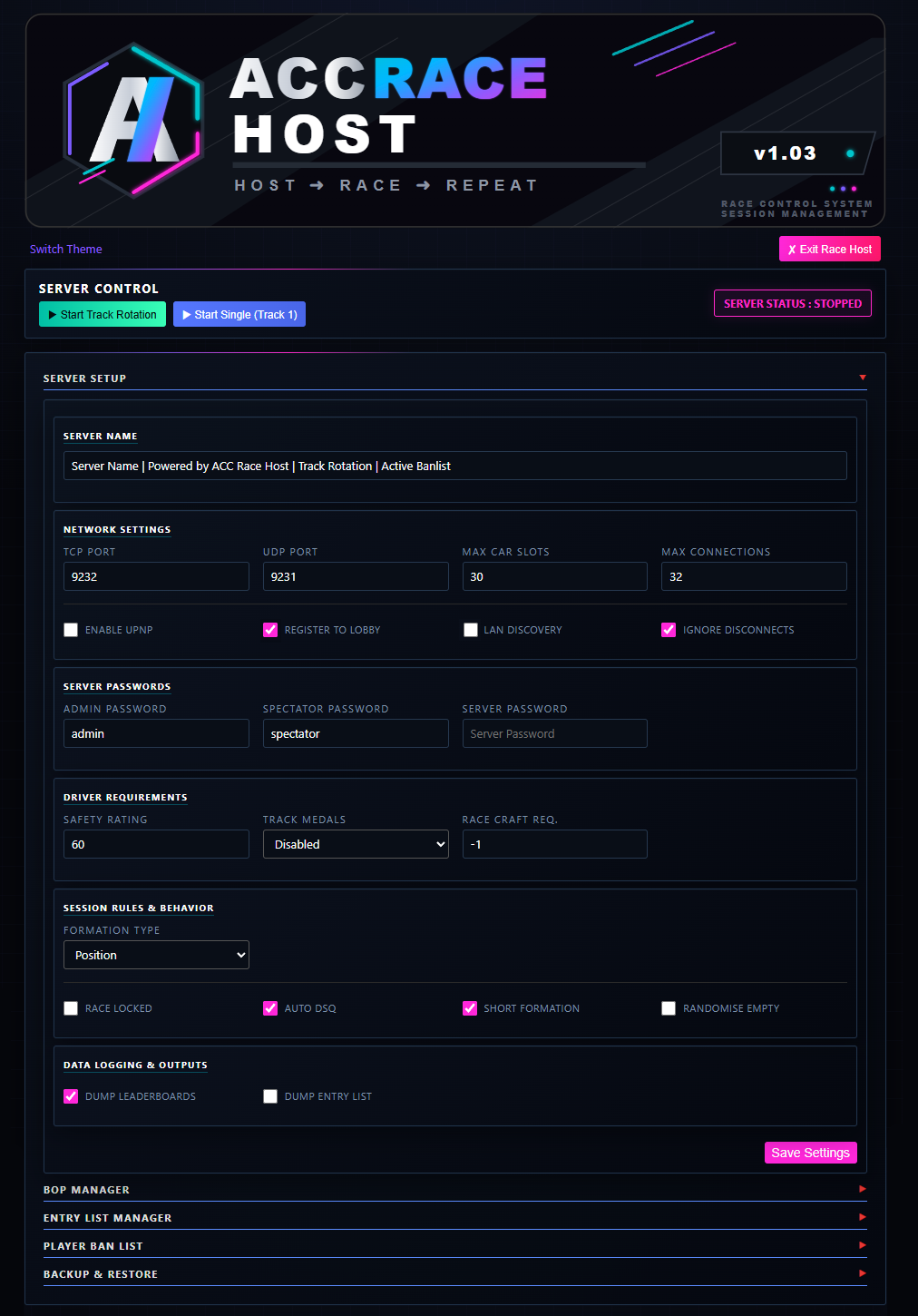Viewport: 918px width, 1316px height.
Task: Click the Save Settings button
Action: pyautogui.click(x=811, y=1153)
